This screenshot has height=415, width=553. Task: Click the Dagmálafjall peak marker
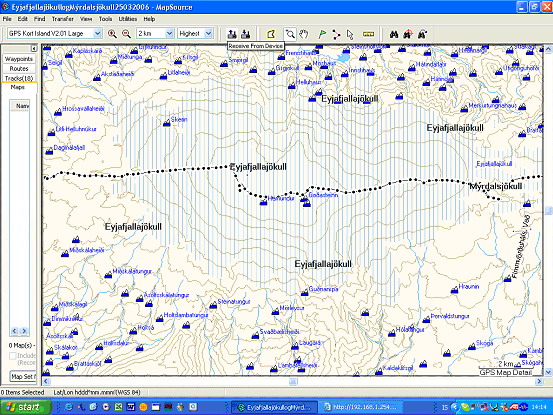49,151
